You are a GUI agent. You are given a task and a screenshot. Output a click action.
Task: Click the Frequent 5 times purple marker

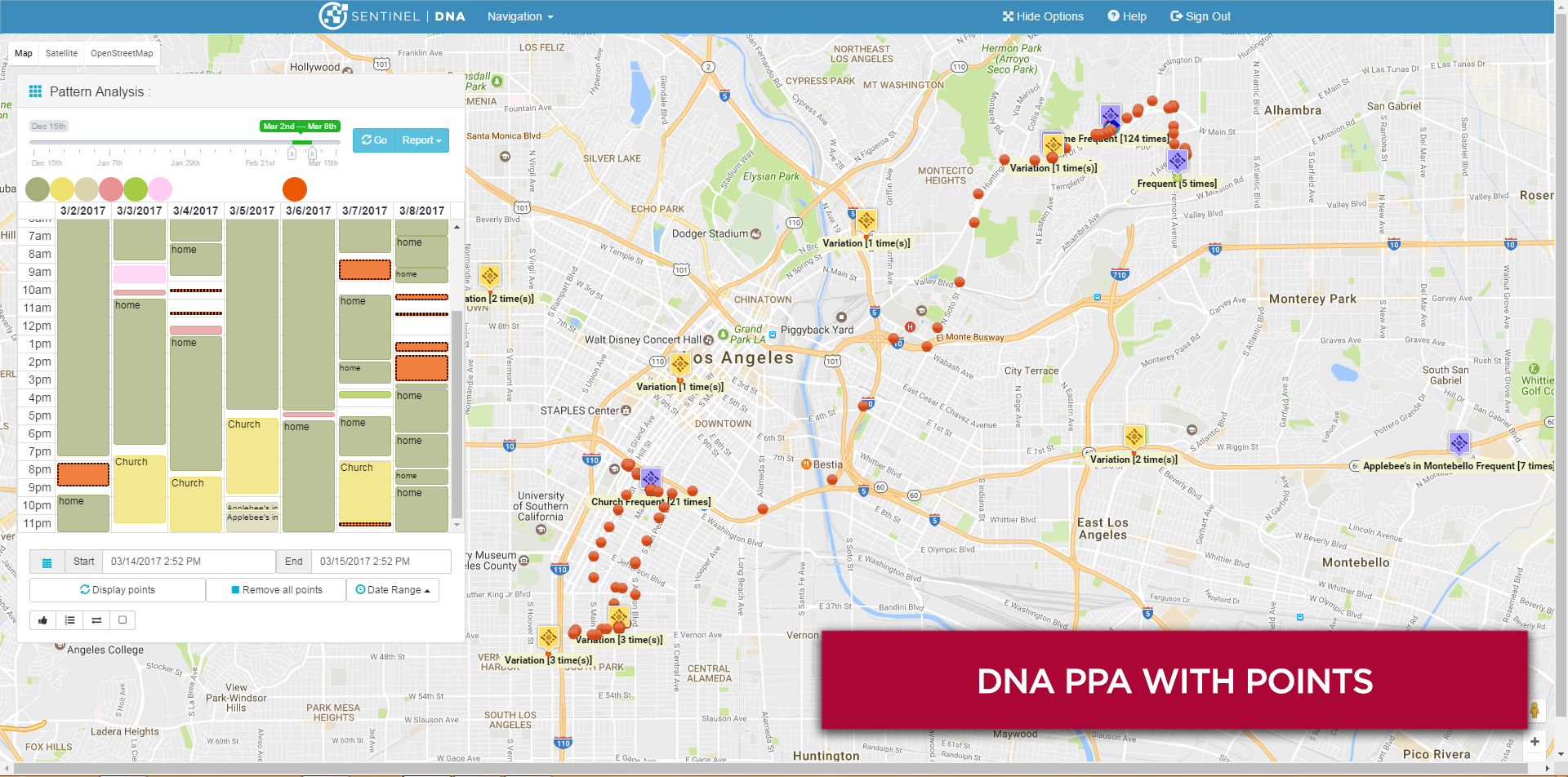(1177, 161)
